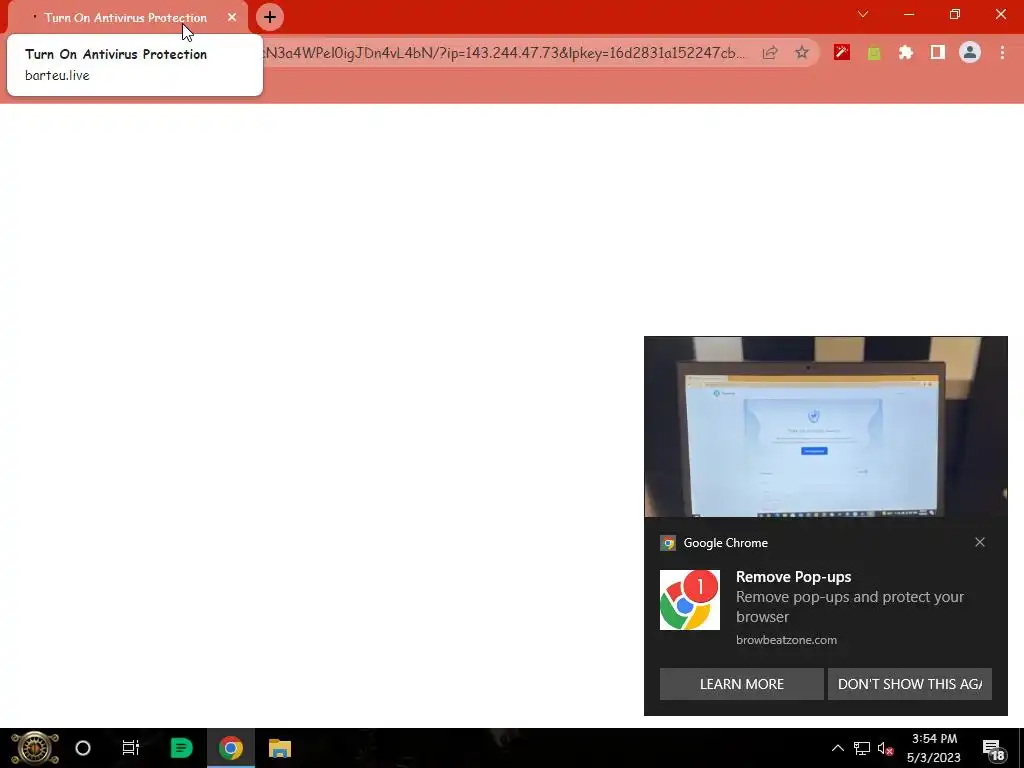Screen dimensions: 1024x768
Task: Show hidden system tray icons
Action: [x=837, y=748]
